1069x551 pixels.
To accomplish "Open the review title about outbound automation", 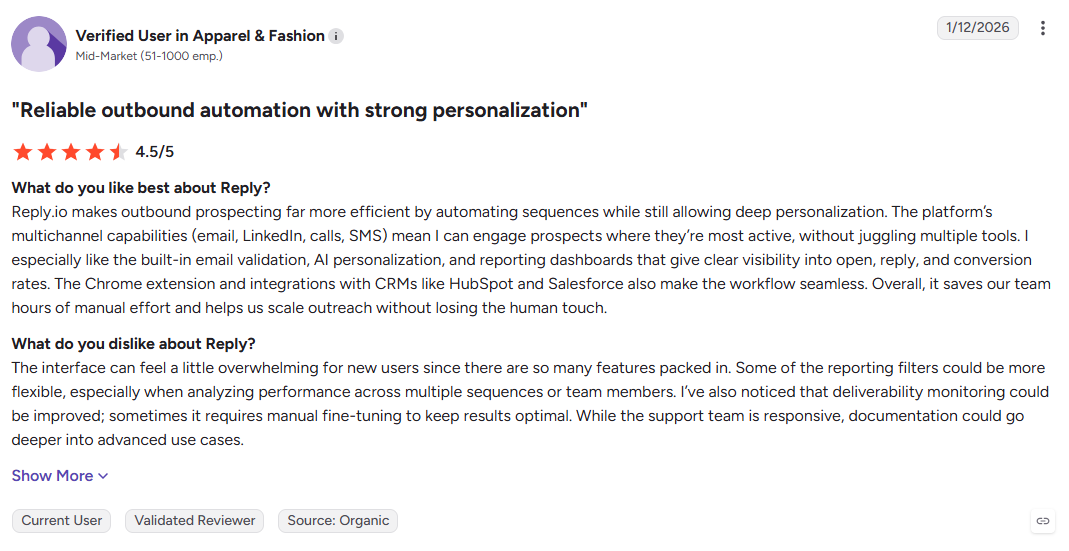I will click(299, 110).
